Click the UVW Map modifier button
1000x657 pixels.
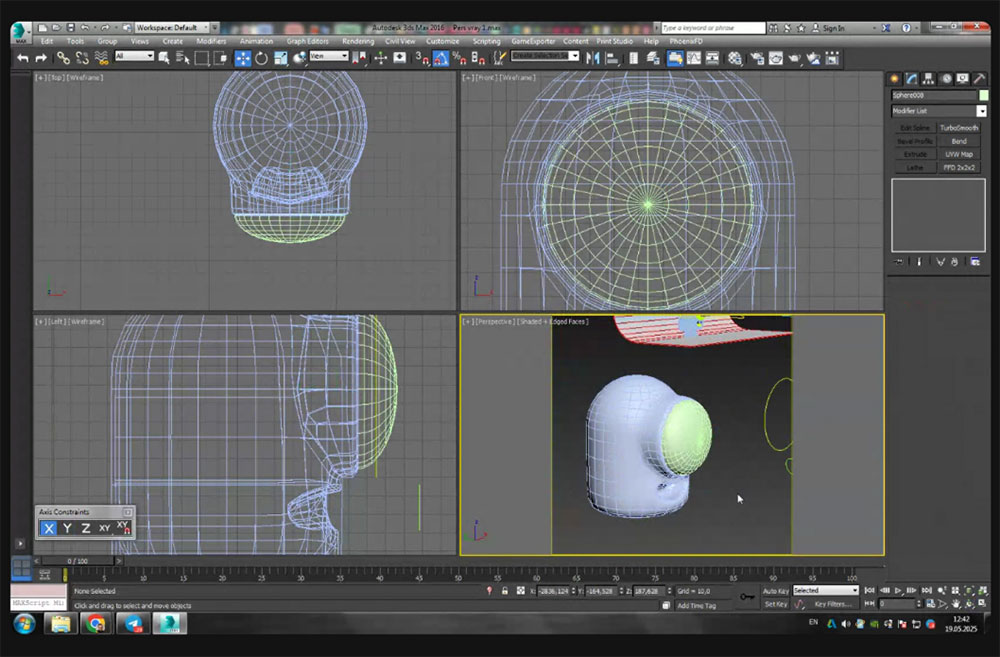(x=959, y=154)
